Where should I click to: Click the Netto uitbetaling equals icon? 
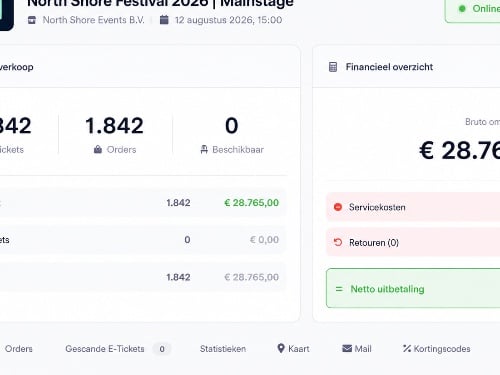pos(339,289)
